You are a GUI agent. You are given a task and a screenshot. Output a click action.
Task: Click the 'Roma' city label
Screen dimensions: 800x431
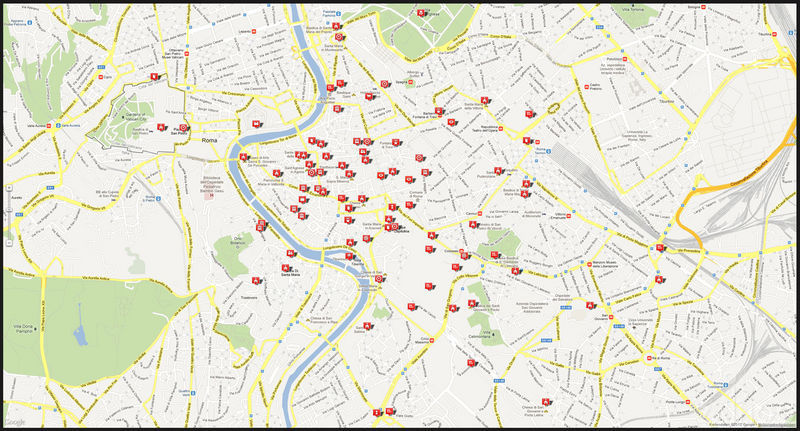[209, 140]
